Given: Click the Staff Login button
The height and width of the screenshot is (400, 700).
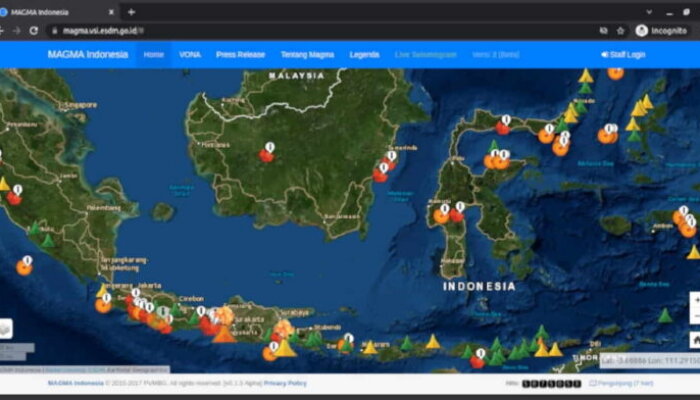Looking at the screenshot, I should click(623, 54).
